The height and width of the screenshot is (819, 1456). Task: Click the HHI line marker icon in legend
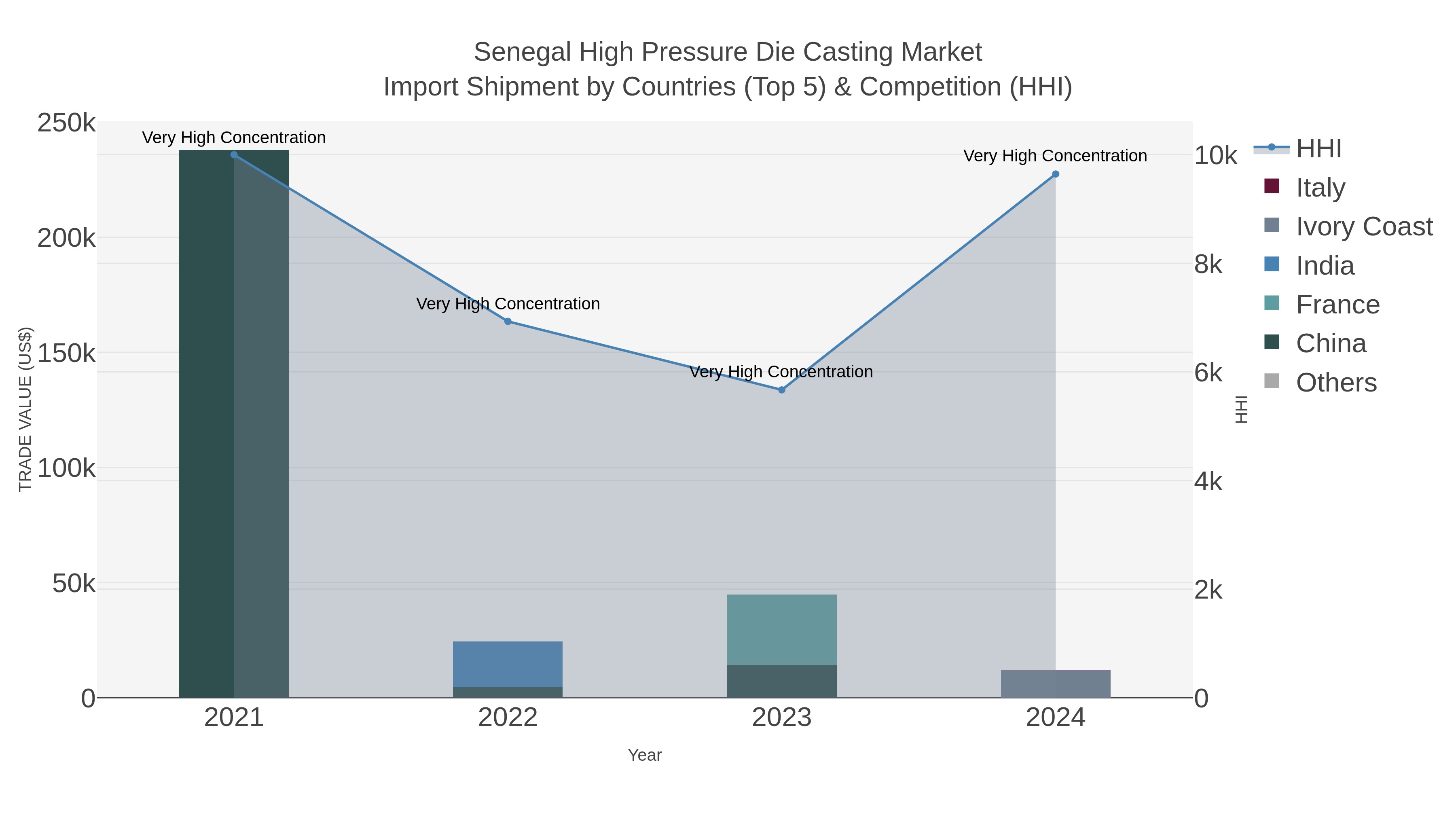[x=1272, y=148]
